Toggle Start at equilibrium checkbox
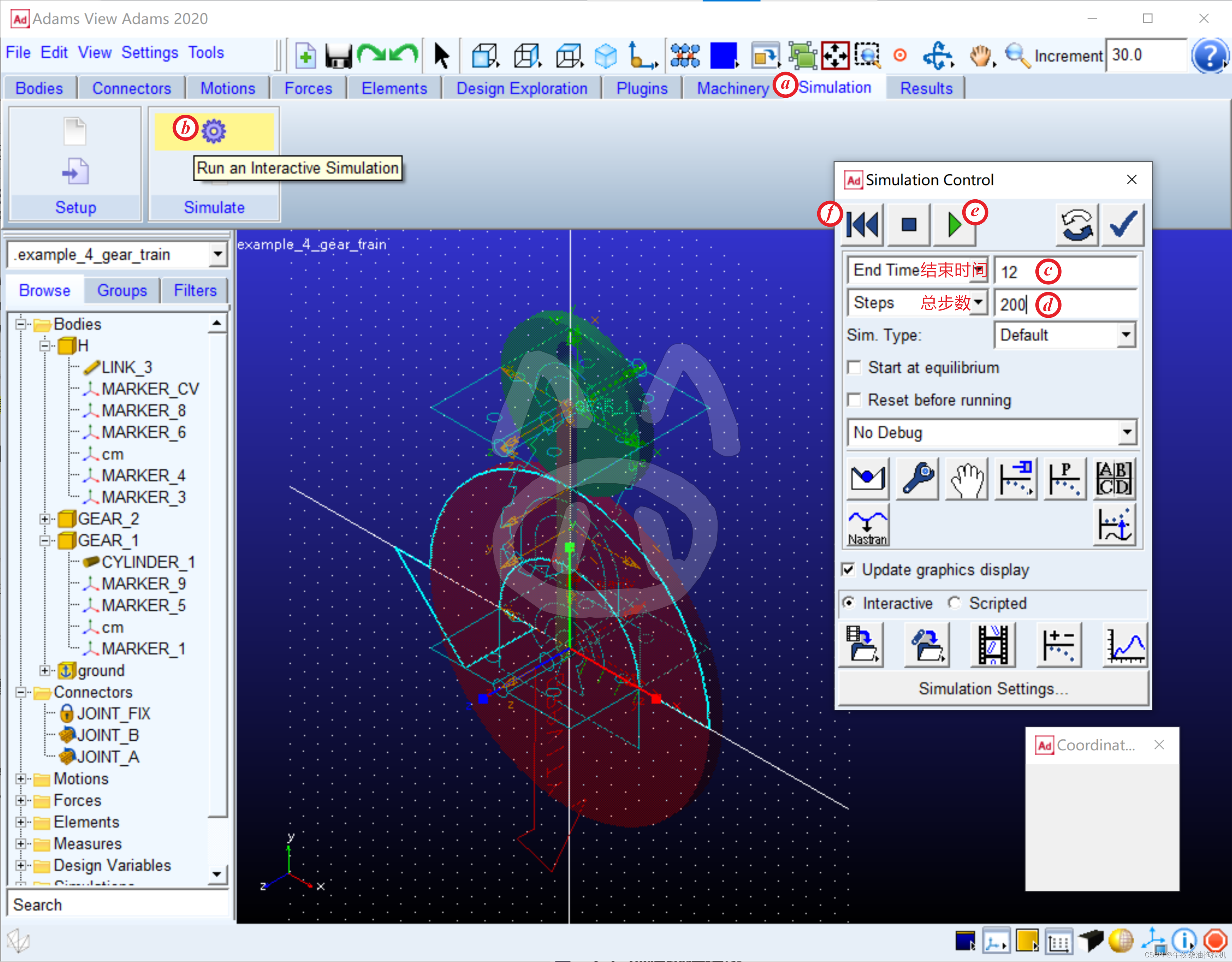This screenshot has width=1232, height=962. [x=855, y=368]
